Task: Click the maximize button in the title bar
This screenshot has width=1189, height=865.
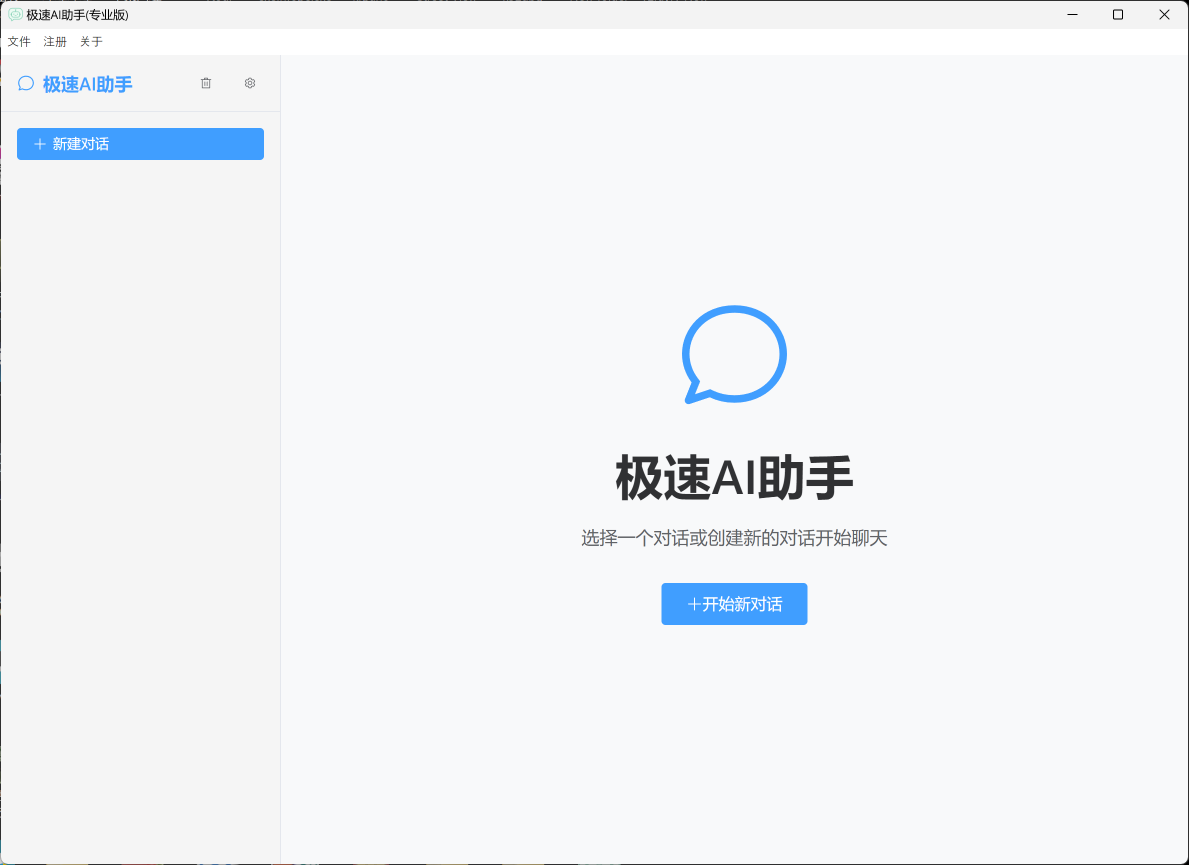Action: click(1117, 14)
